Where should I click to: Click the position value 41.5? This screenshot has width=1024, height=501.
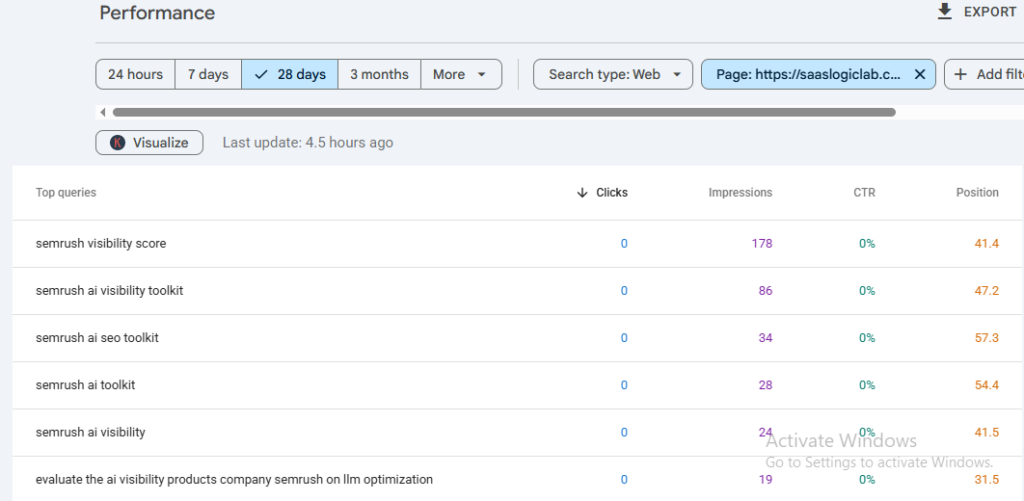tap(987, 432)
